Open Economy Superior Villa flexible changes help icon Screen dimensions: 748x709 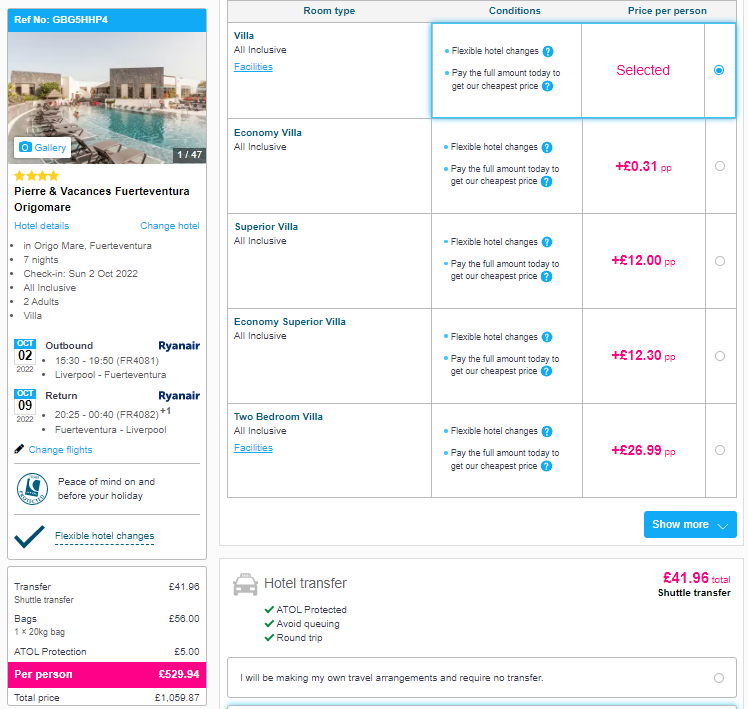click(x=547, y=337)
